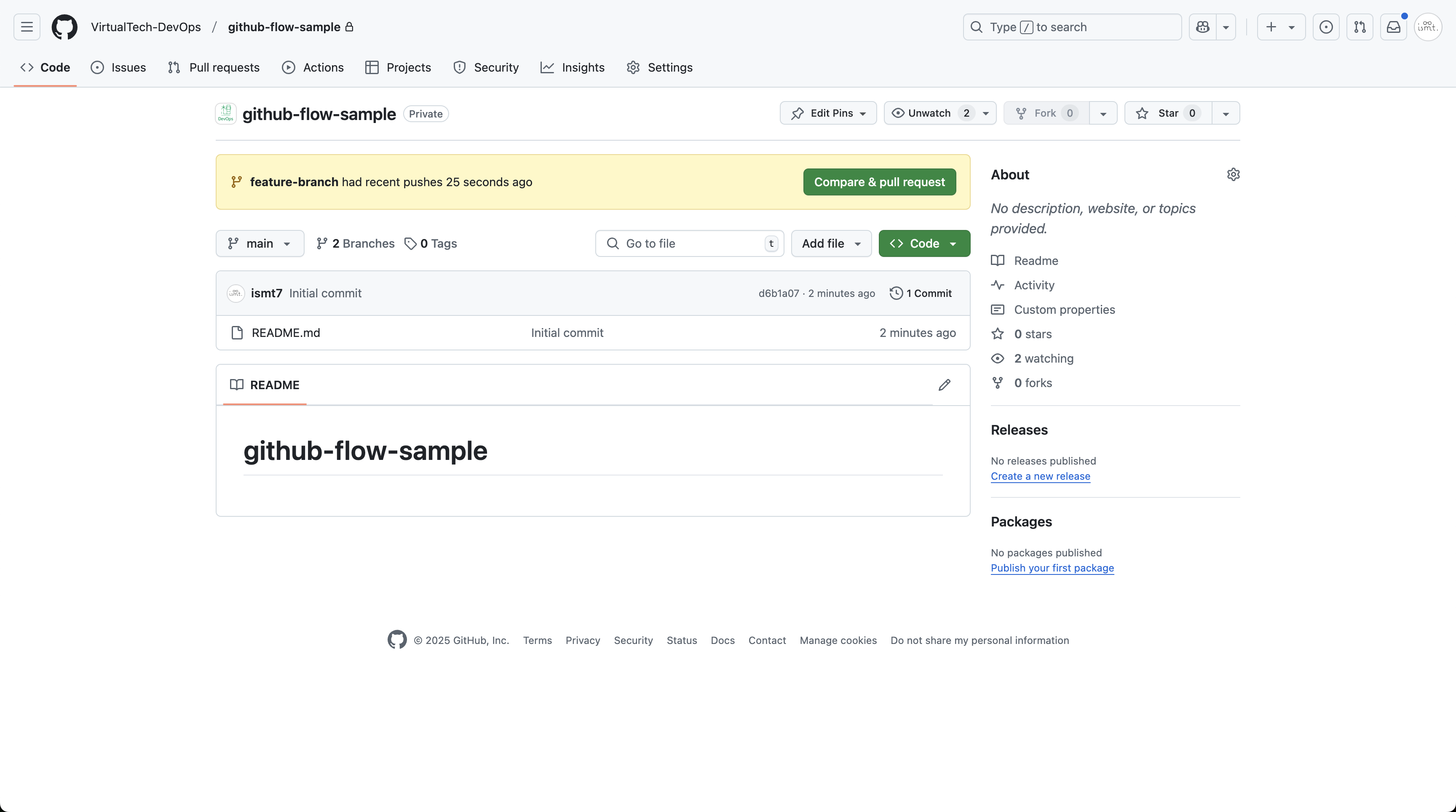Image resolution: width=1456 pixels, height=812 pixels.
Task: Switch to the Pull requests tab
Action: tap(214, 67)
